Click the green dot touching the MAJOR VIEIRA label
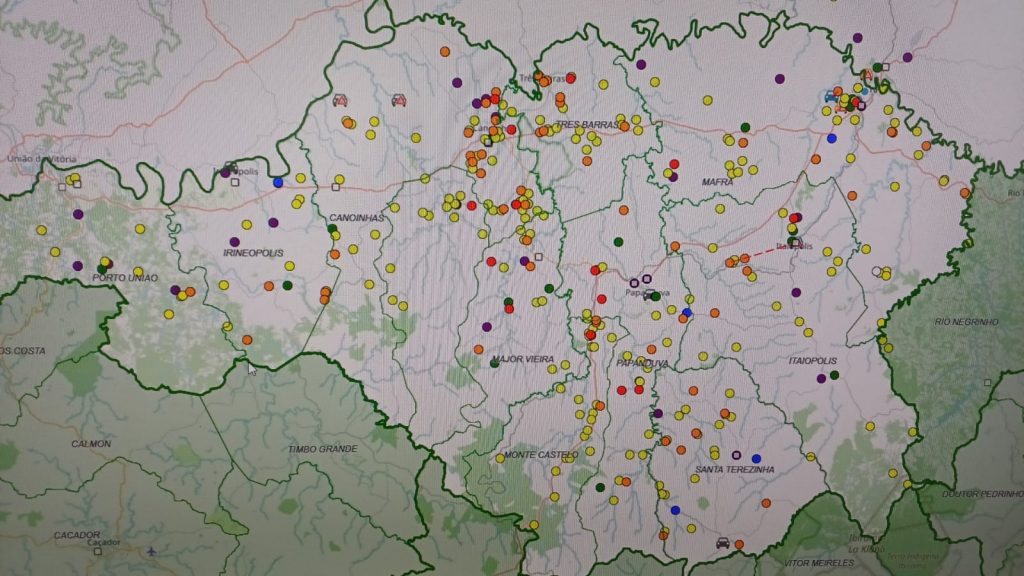Image resolution: width=1024 pixels, height=576 pixels. [495, 363]
